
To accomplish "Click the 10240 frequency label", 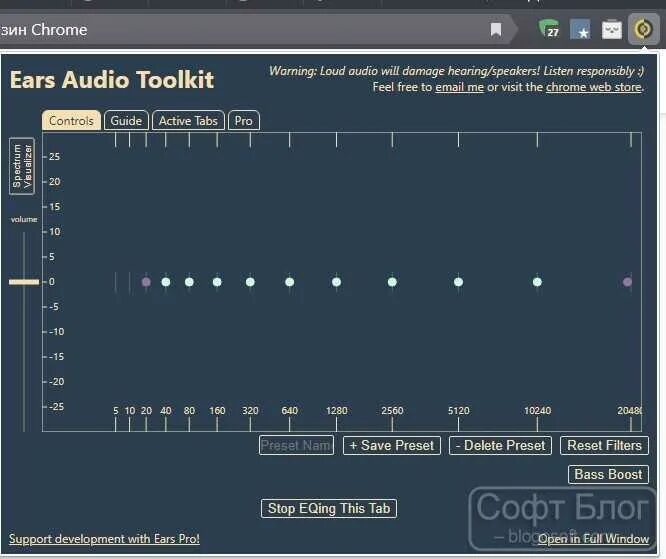I will 537,410.
